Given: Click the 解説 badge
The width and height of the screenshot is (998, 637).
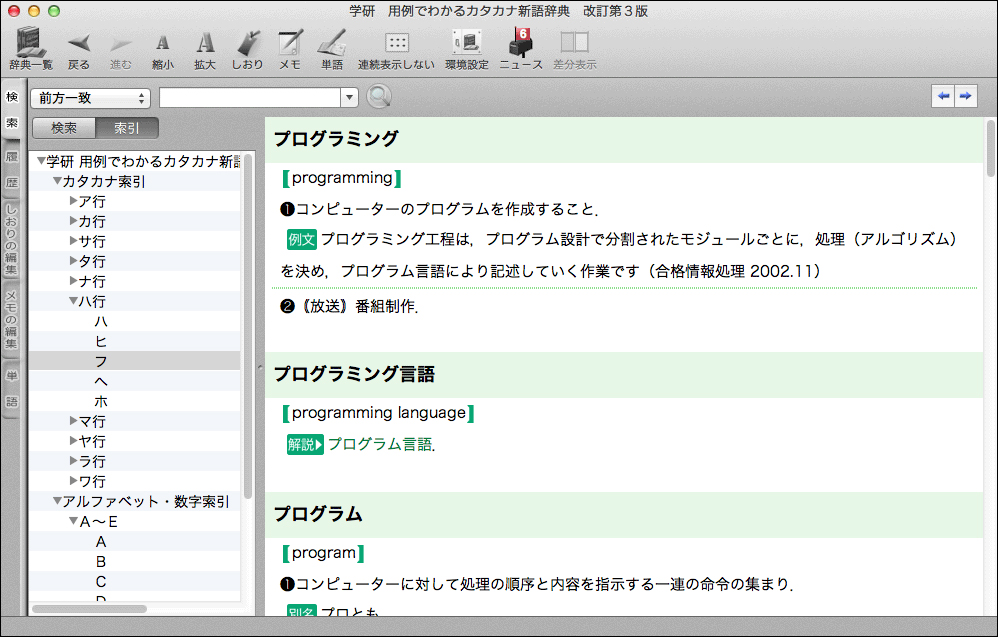Looking at the screenshot, I should (305, 444).
